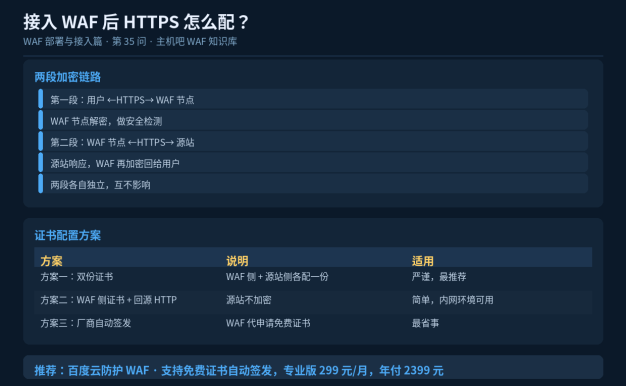Screen dimensions: 626x386
Task: Click the row '两段各自独立，互不影响'
Action: coord(313,184)
